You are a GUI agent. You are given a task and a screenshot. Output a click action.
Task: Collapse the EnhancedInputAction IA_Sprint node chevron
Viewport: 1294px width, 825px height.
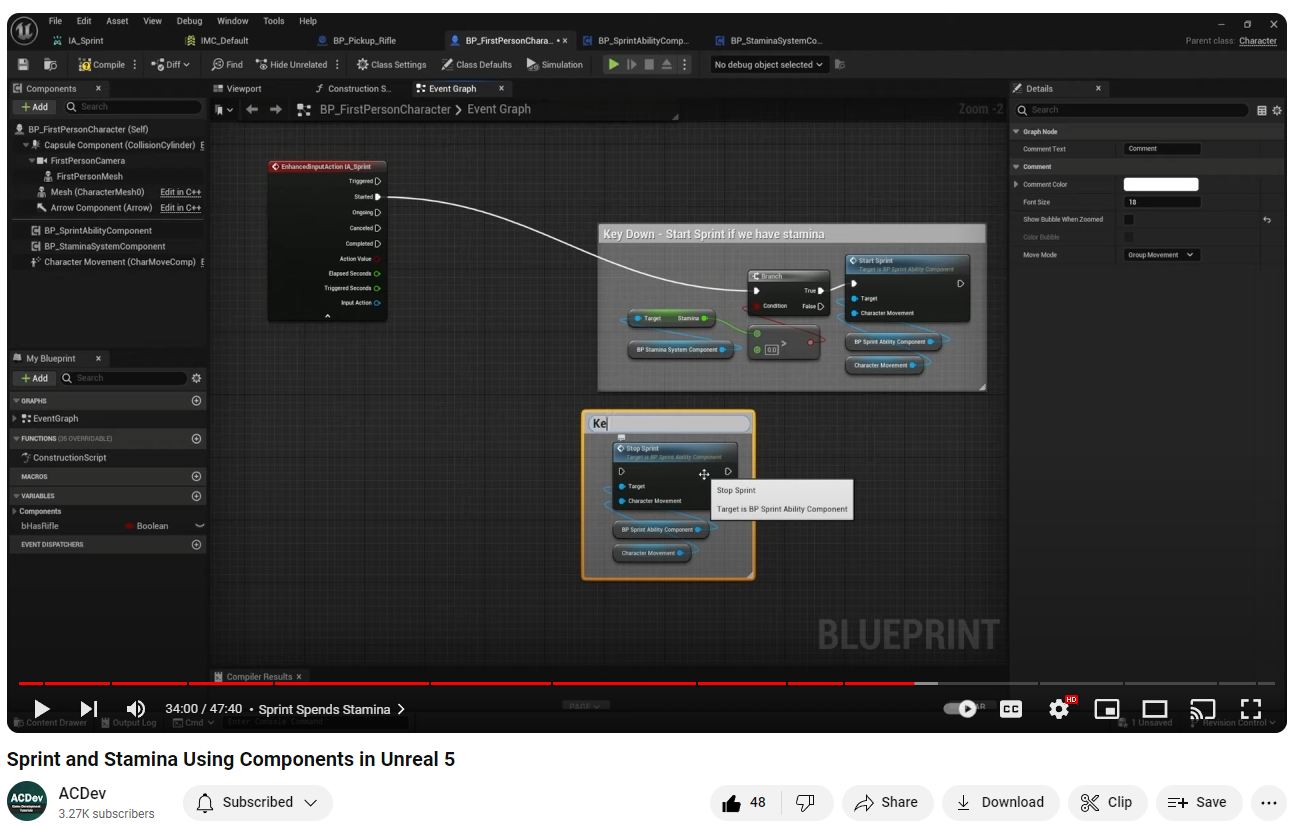click(327, 316)
